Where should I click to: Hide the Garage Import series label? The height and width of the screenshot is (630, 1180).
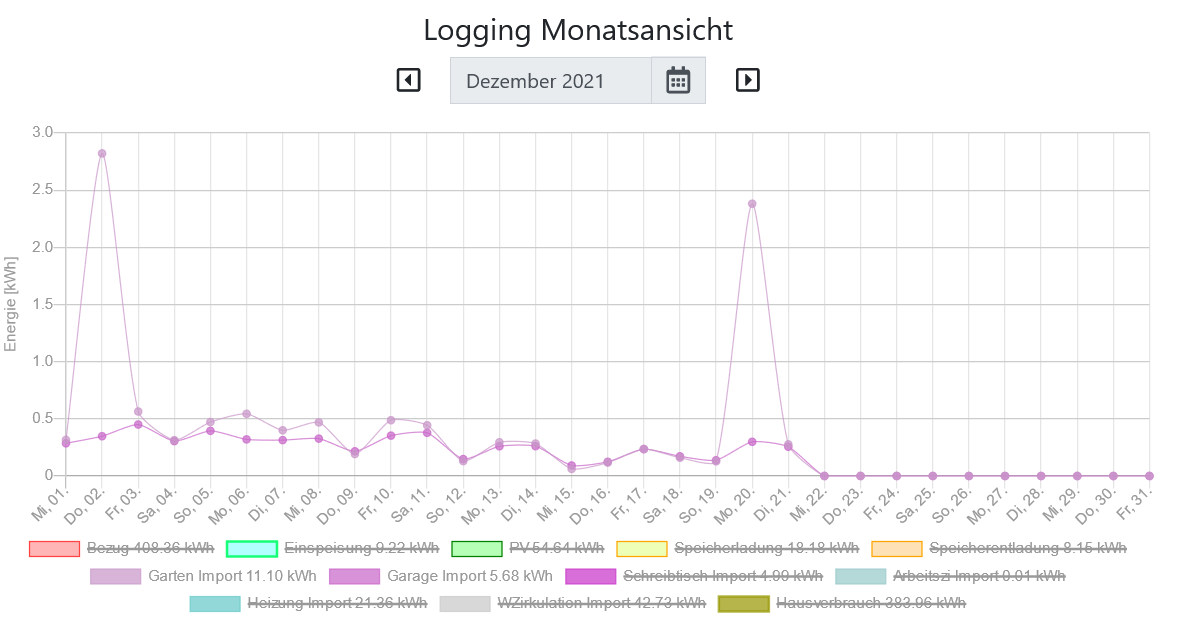point(469,576)
